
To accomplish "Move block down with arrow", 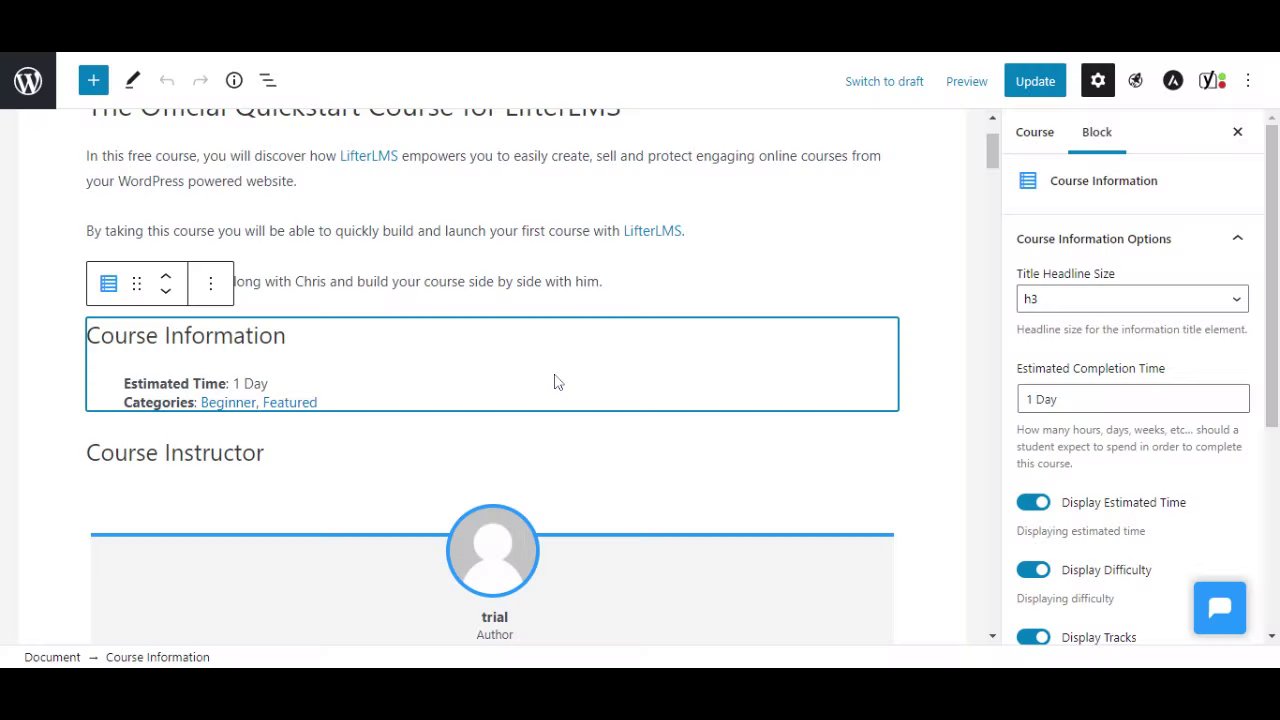I will 166,291.
